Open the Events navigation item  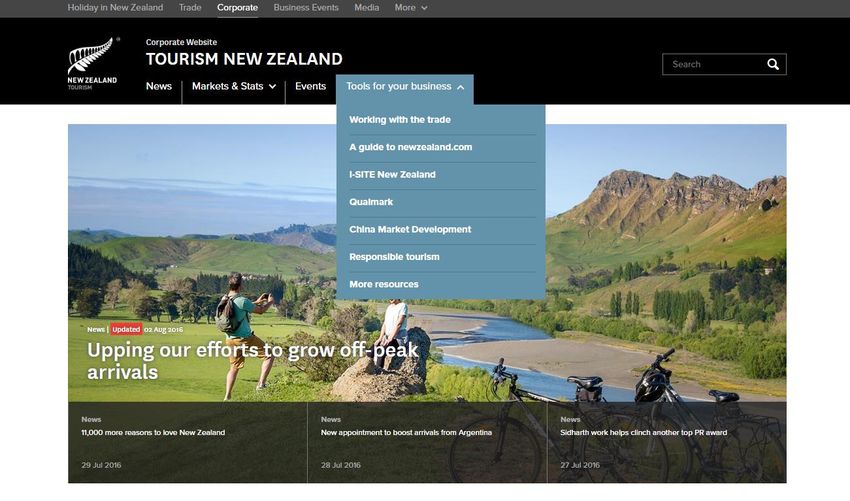(x=310, y=86)
